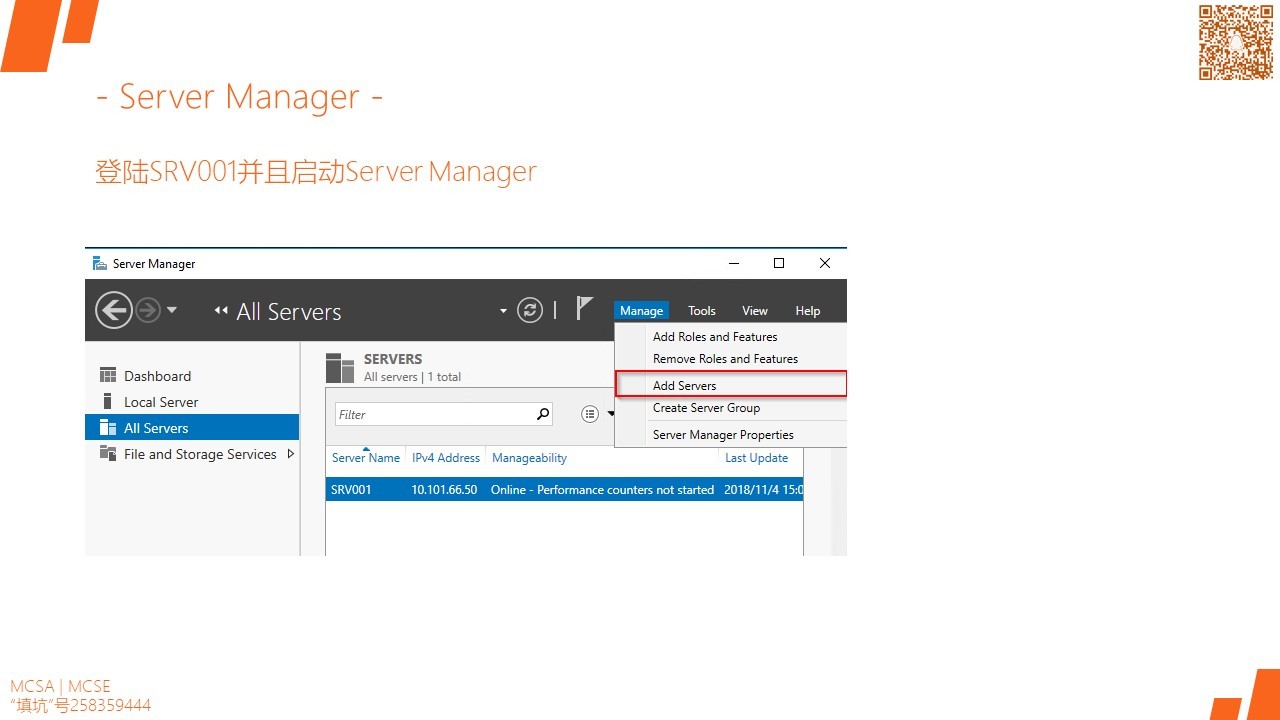
Task: Open the Tools menu
Action: [702, 311]
